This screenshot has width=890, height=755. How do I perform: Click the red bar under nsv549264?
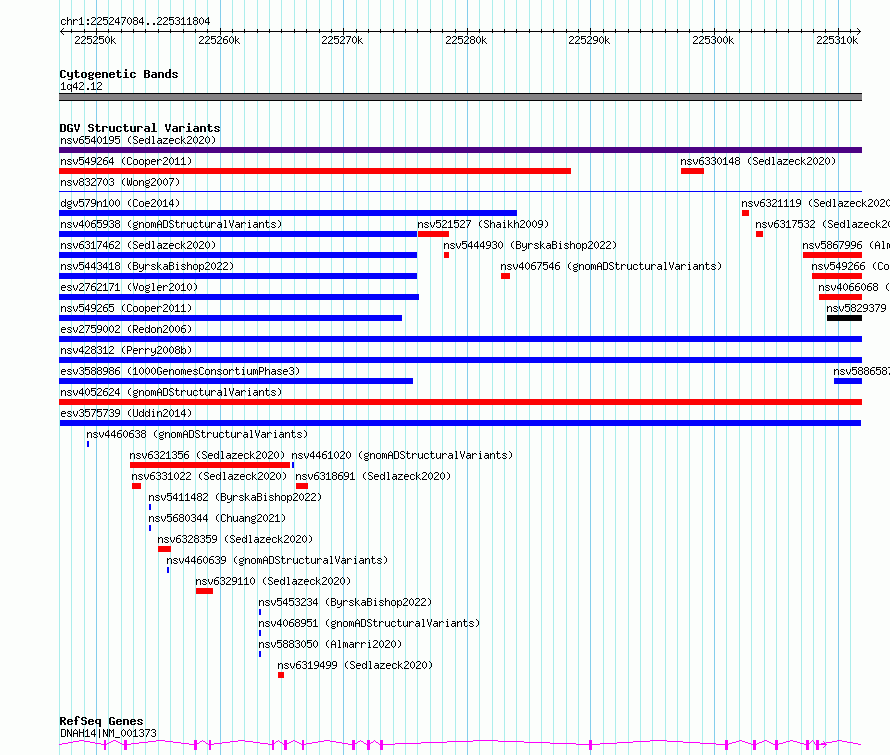pos(315,171)
